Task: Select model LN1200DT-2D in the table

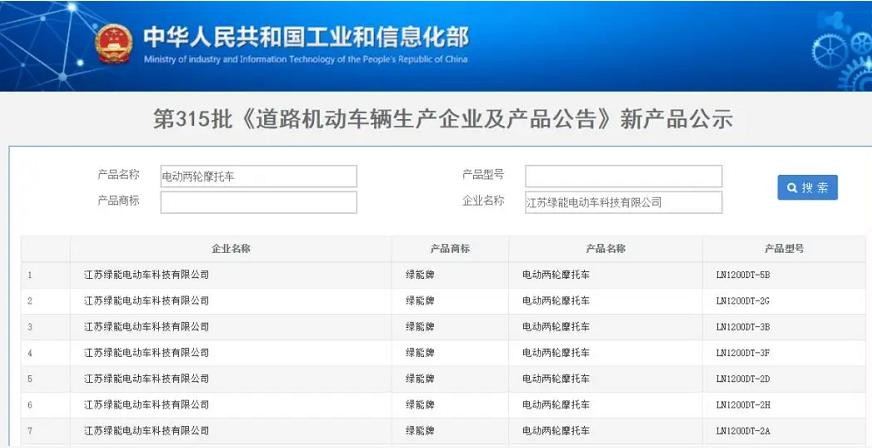Action: click(743, 379)
